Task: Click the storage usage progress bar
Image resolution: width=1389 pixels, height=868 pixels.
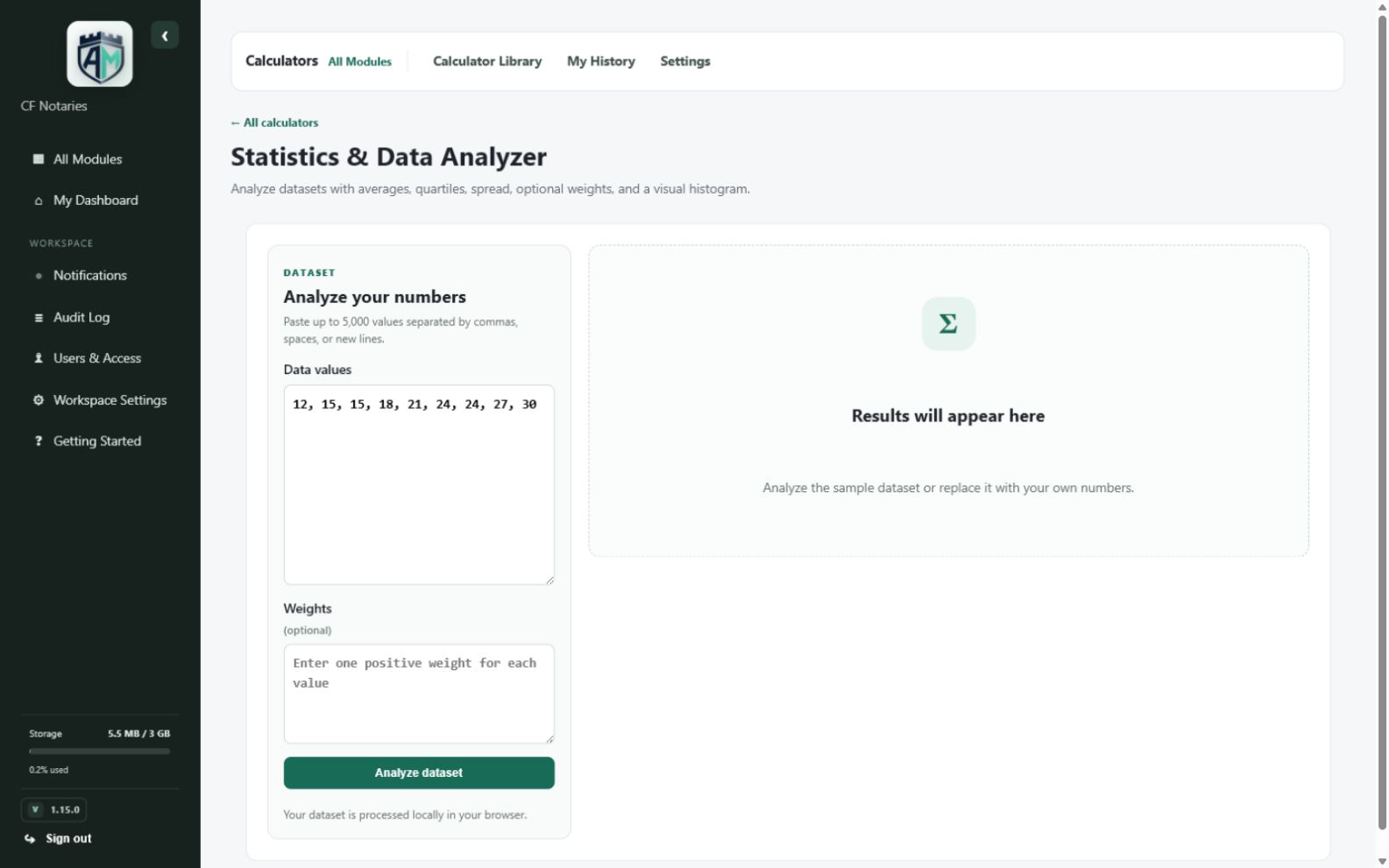Action: pyautogui.click(x=100, y=752)
